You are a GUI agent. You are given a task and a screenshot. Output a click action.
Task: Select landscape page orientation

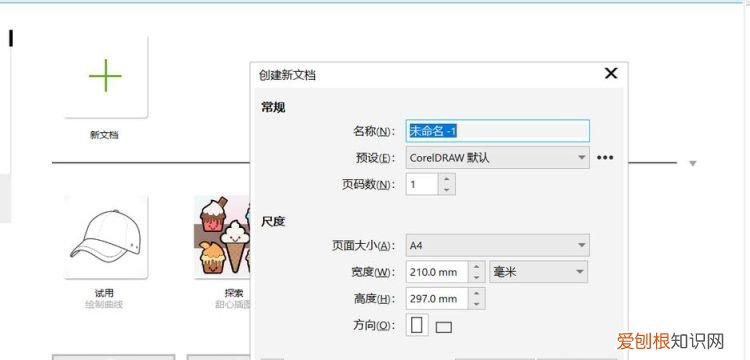(x=444, y=327)
